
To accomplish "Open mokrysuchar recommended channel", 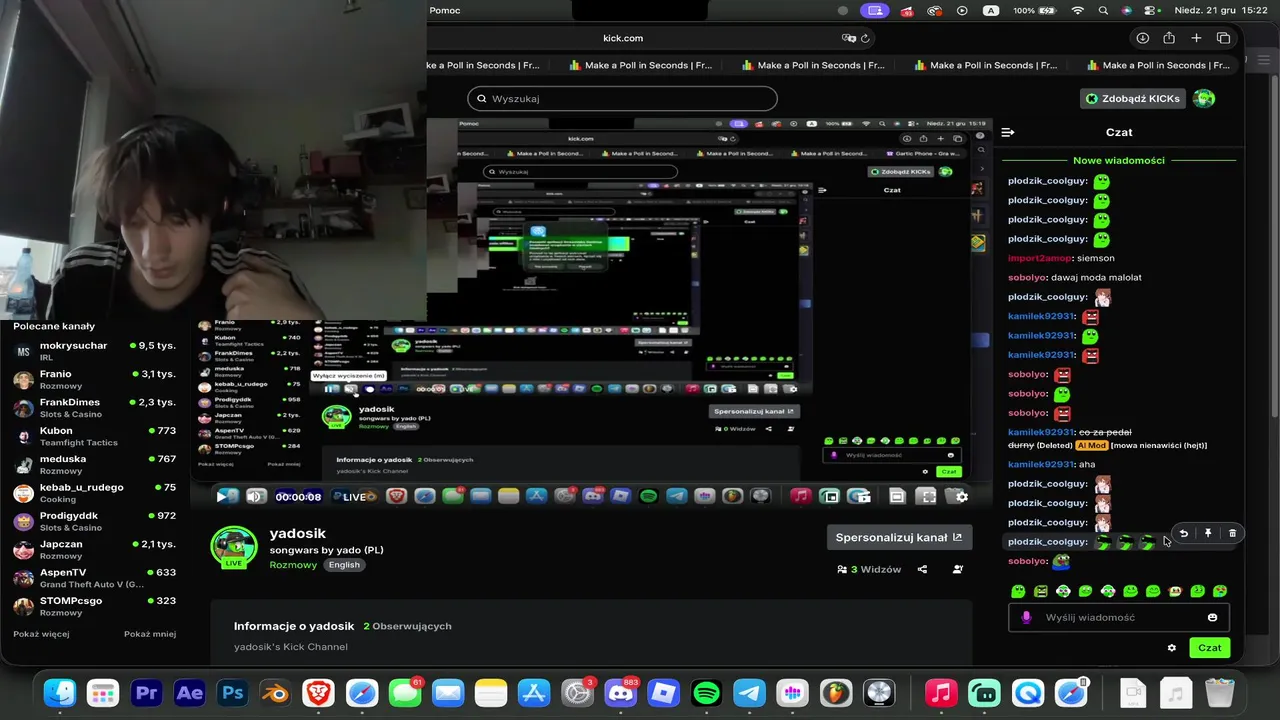I will (x=94, y=350).
